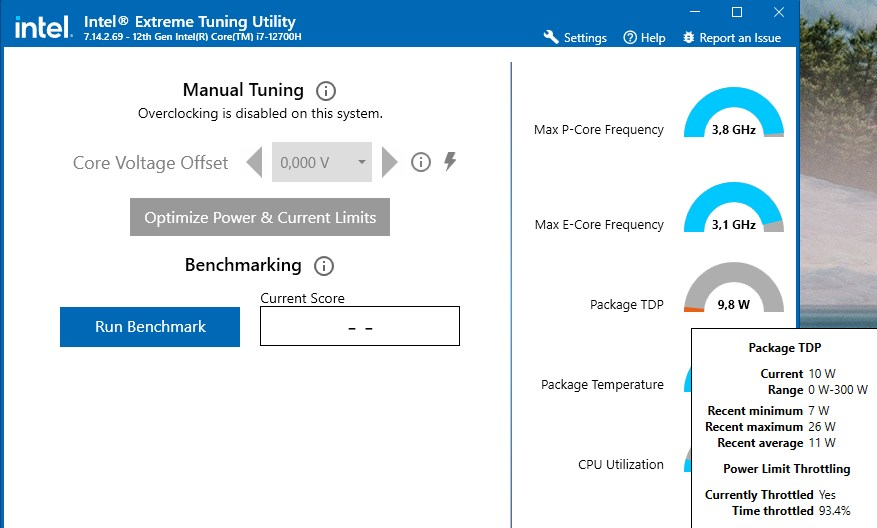Click the version and CPU model text in the header
The image size is (877, 528).
pos(192,37)
